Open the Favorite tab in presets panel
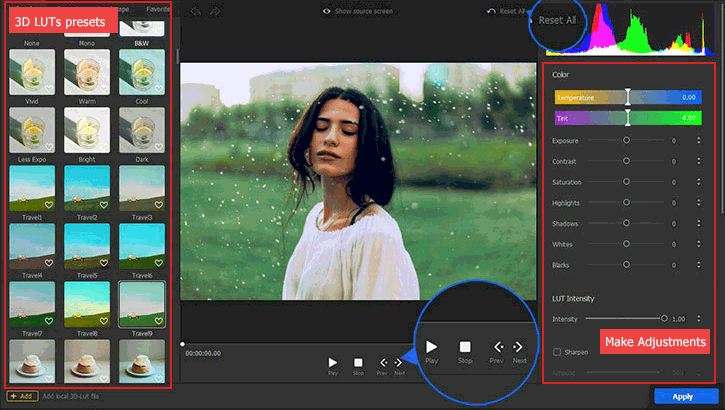The height and width of the screenshot is (410, 725). click(158, 9)
